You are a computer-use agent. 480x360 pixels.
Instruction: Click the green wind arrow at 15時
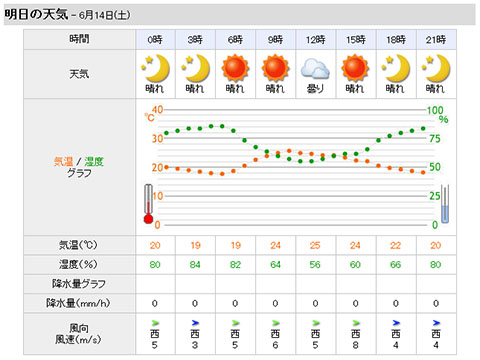point(356,323)
